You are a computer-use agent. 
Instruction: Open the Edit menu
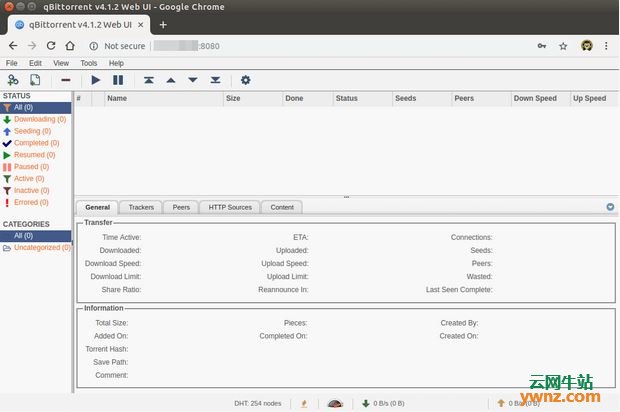(35, 63)
